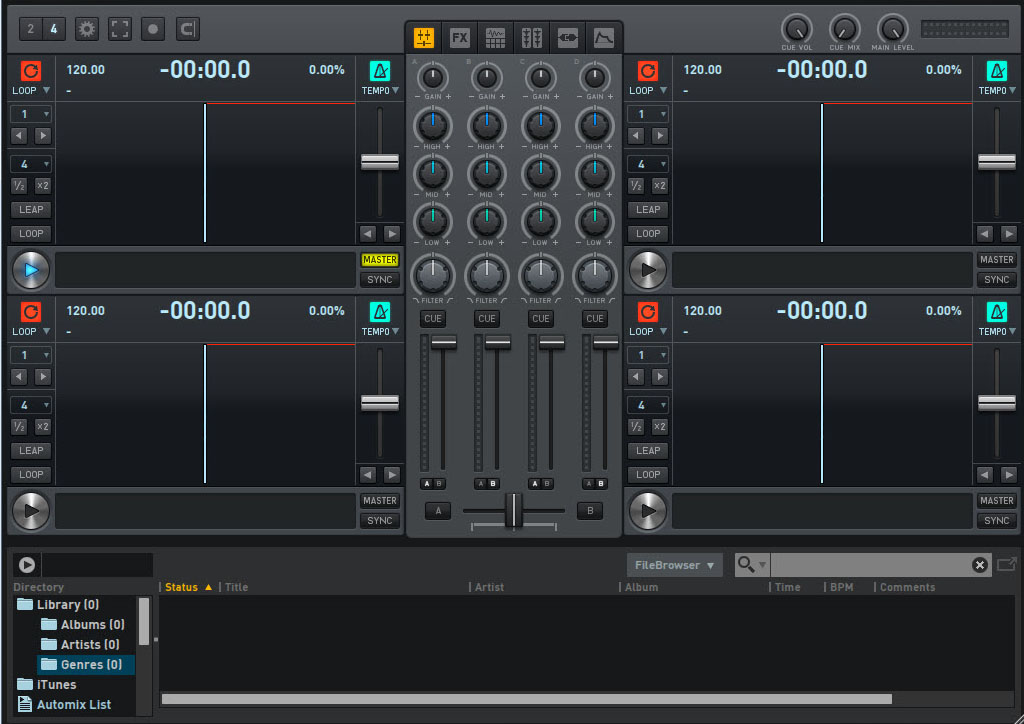Click the cyan metronome tempo icon on top-left deck
This screenshot has height=724, width=1024.
(379, 71)
